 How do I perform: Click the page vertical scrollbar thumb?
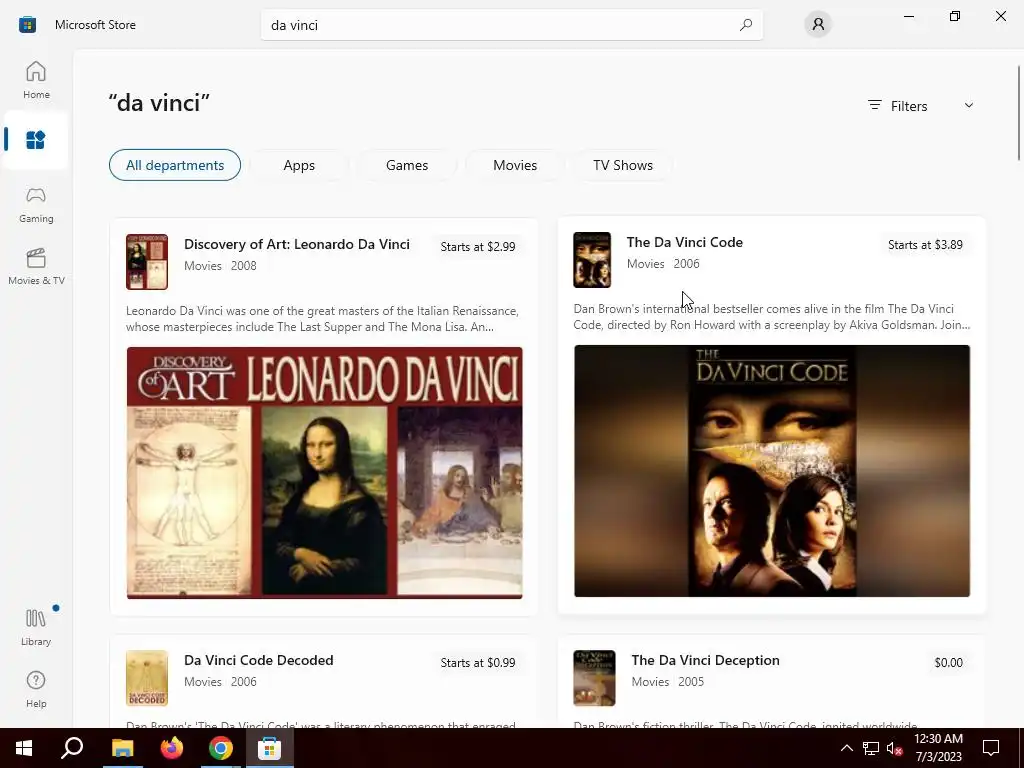(x=1019, y=112)
